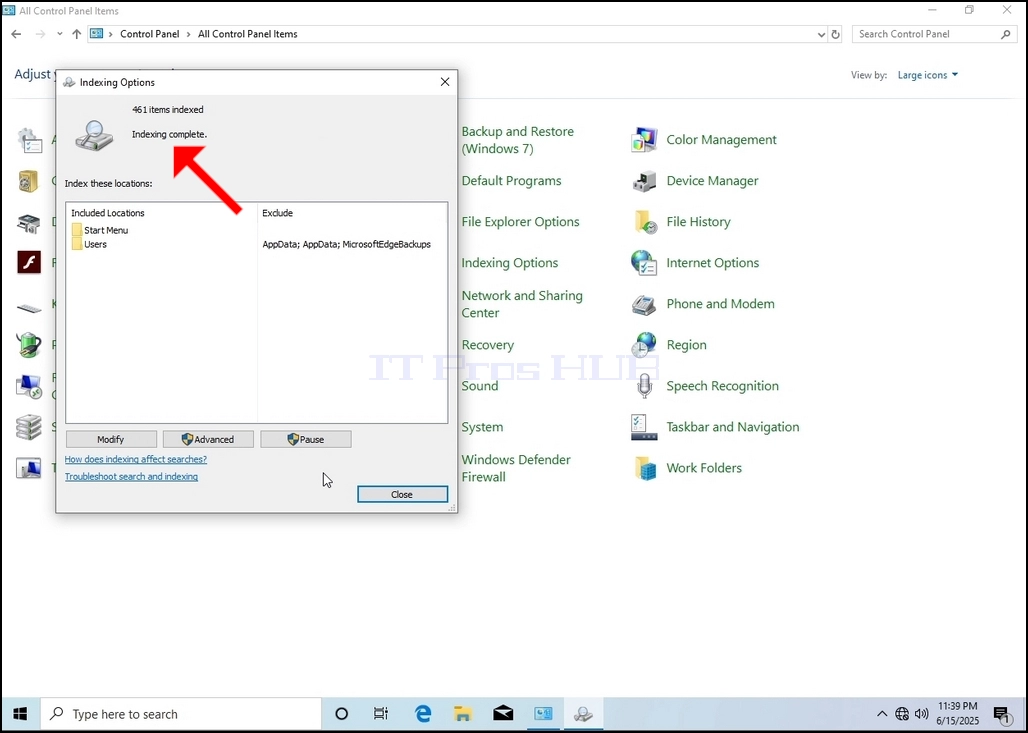This screenshot has height=733, width=1028.
Task: Open Mail app from taskbar
Action: click(503, 714)
